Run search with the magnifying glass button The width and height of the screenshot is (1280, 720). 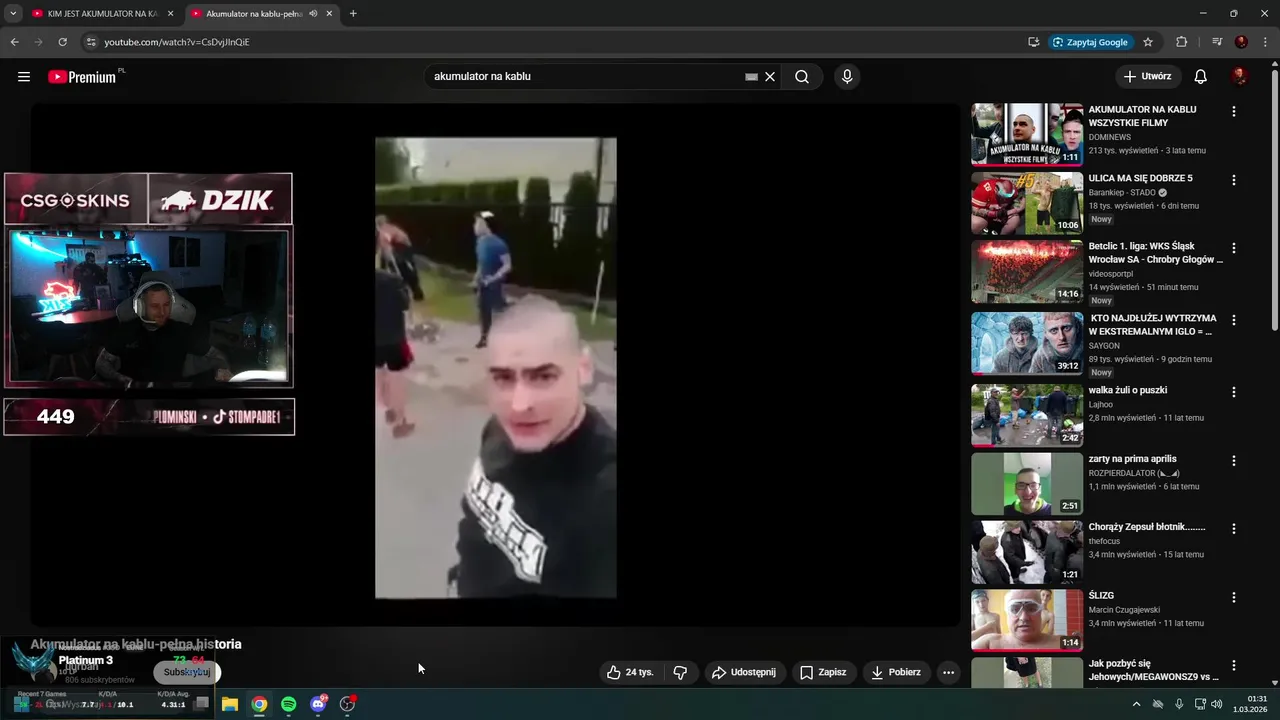[802, 77]
